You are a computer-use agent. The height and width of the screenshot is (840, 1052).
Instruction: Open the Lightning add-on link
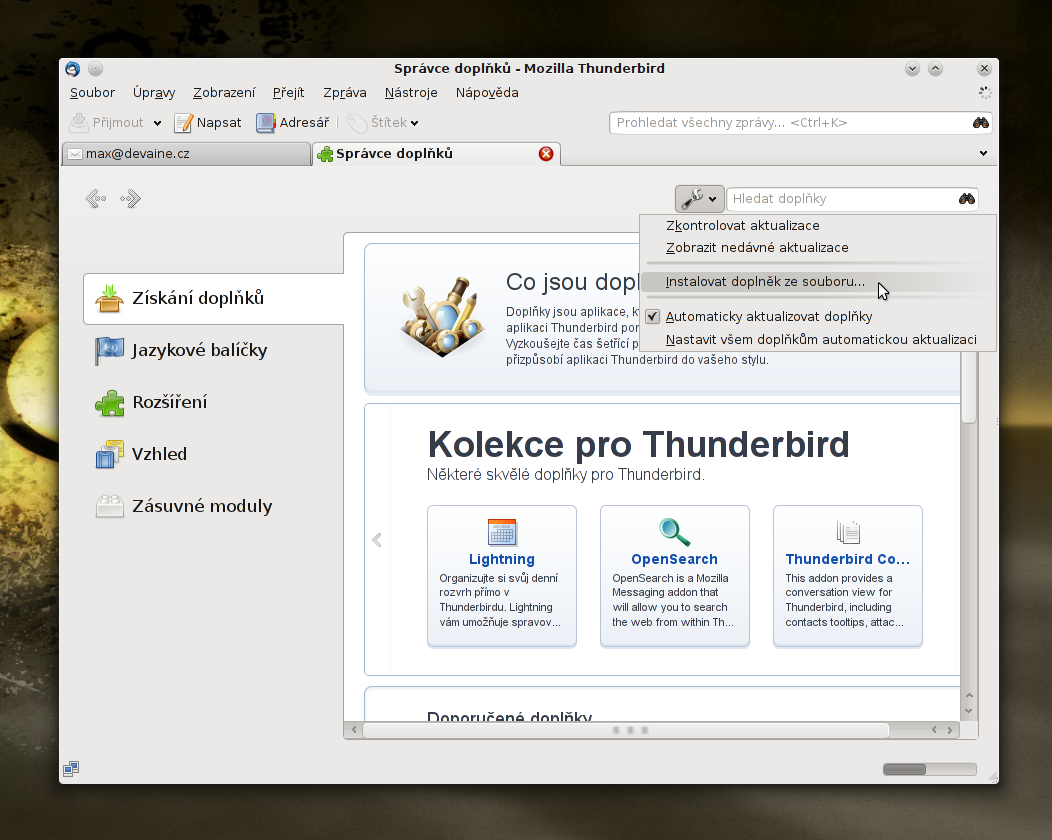[502, 559]
